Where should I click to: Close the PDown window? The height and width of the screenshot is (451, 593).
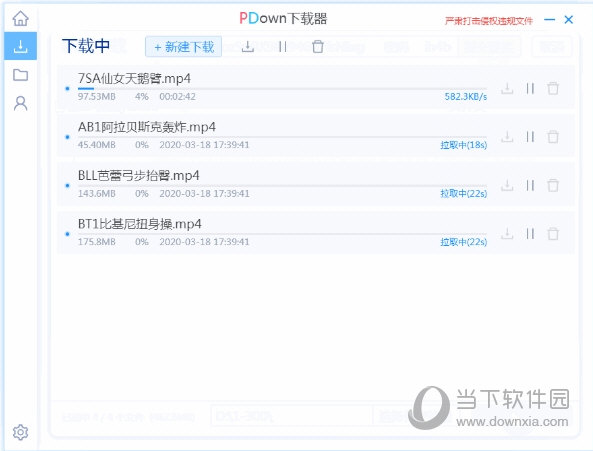pos(568,19)
